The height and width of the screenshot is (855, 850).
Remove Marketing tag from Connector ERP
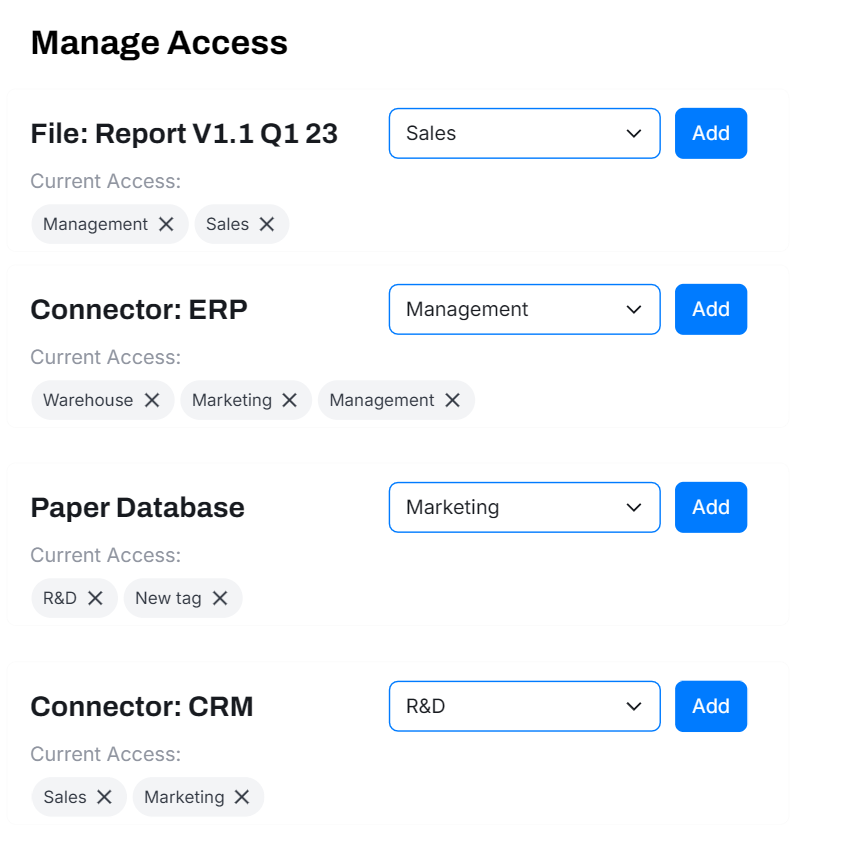pos(290,400)
